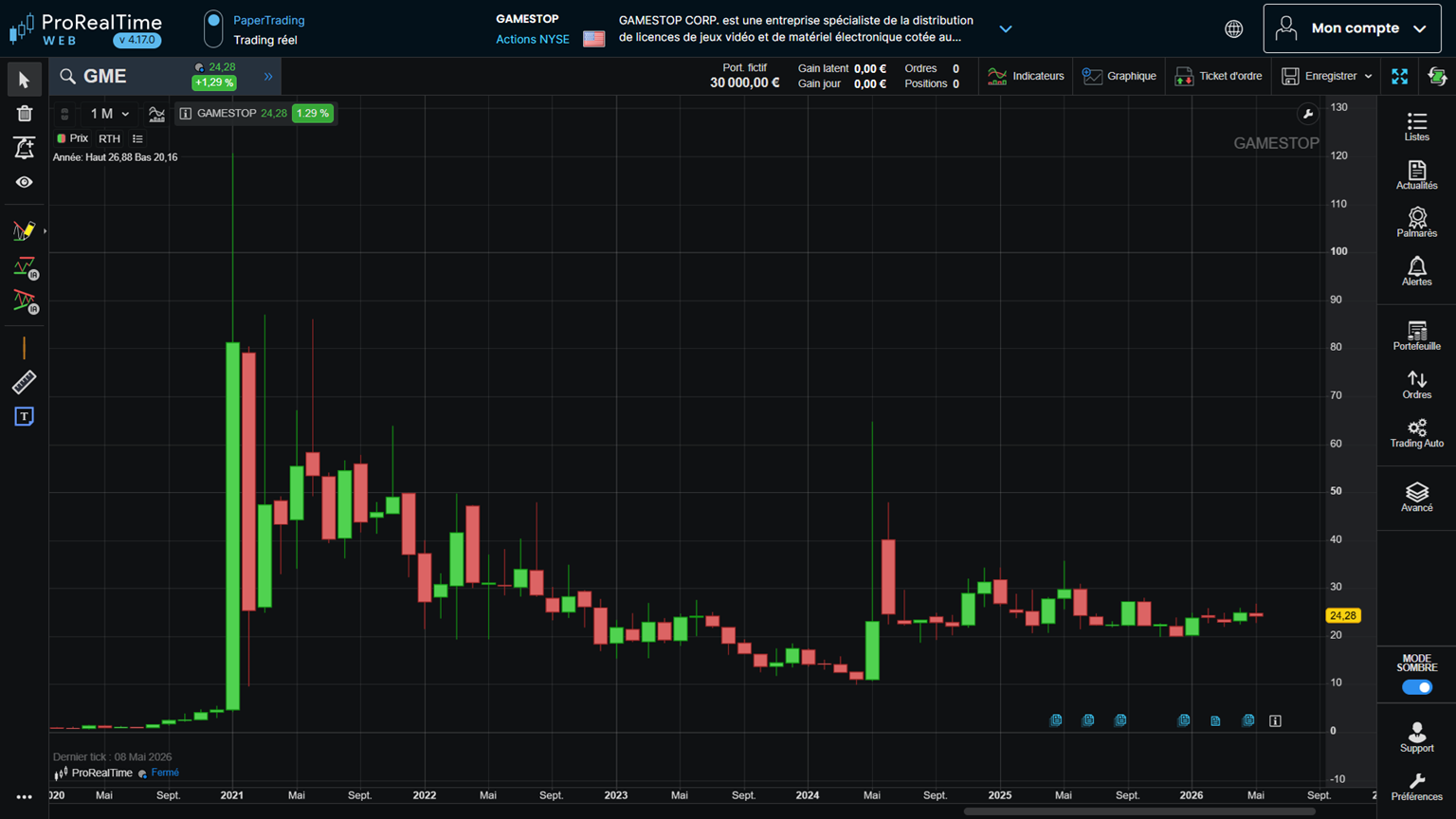Open the alert creation bell tool
The height and width of the screenshot is (819, 1456).
click(x=24, y=147)
